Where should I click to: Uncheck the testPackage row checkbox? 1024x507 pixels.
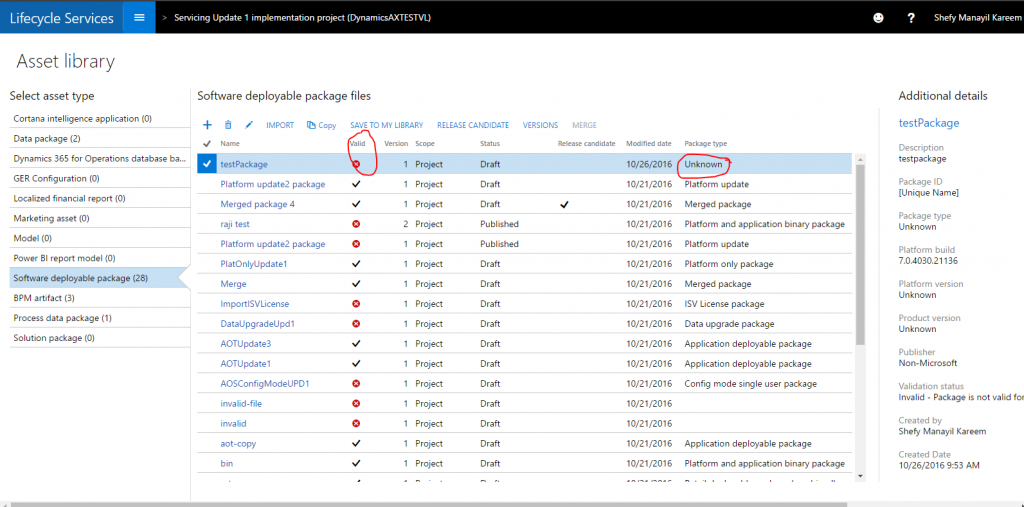coord(207,164)
